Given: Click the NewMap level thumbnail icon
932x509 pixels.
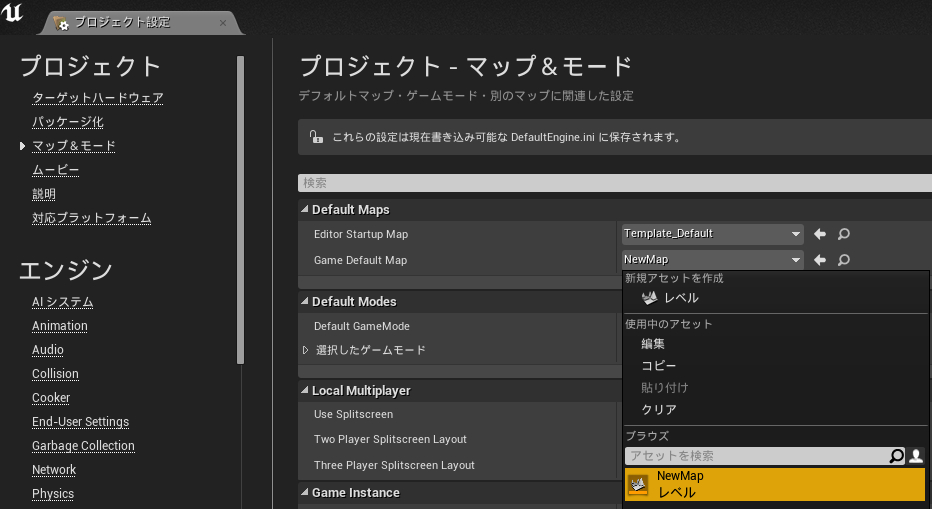Looking at the screenshot, I should pyautogui.click(x=638, y=485).
